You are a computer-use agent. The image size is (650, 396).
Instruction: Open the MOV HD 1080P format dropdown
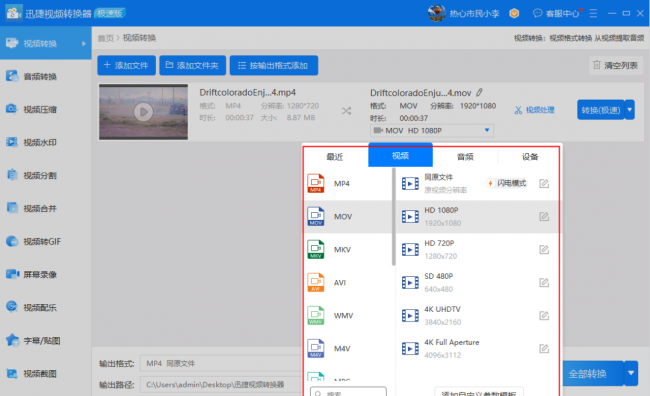[x=432, y=131]
